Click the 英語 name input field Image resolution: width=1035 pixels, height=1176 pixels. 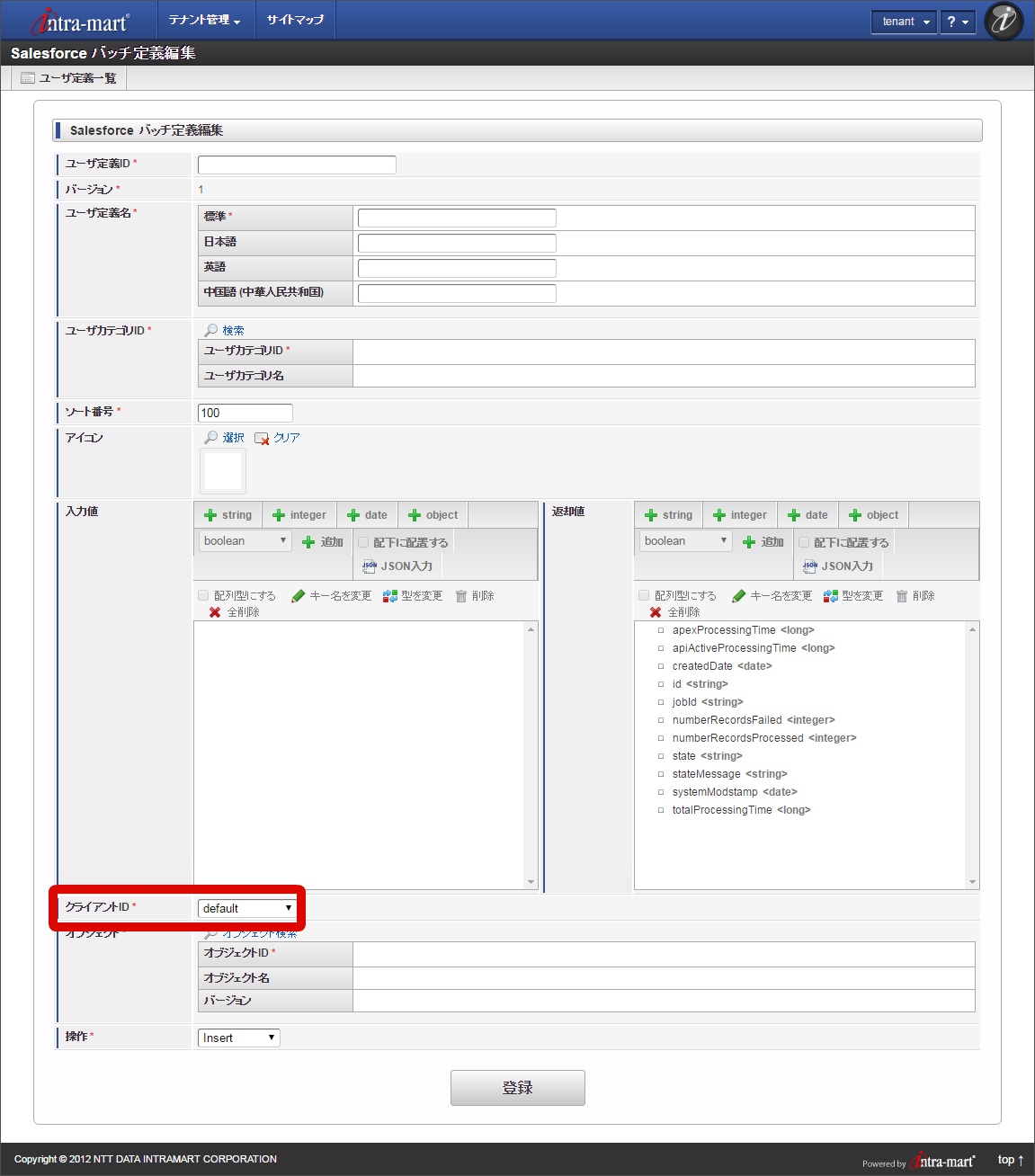click(x=457, y=268)
